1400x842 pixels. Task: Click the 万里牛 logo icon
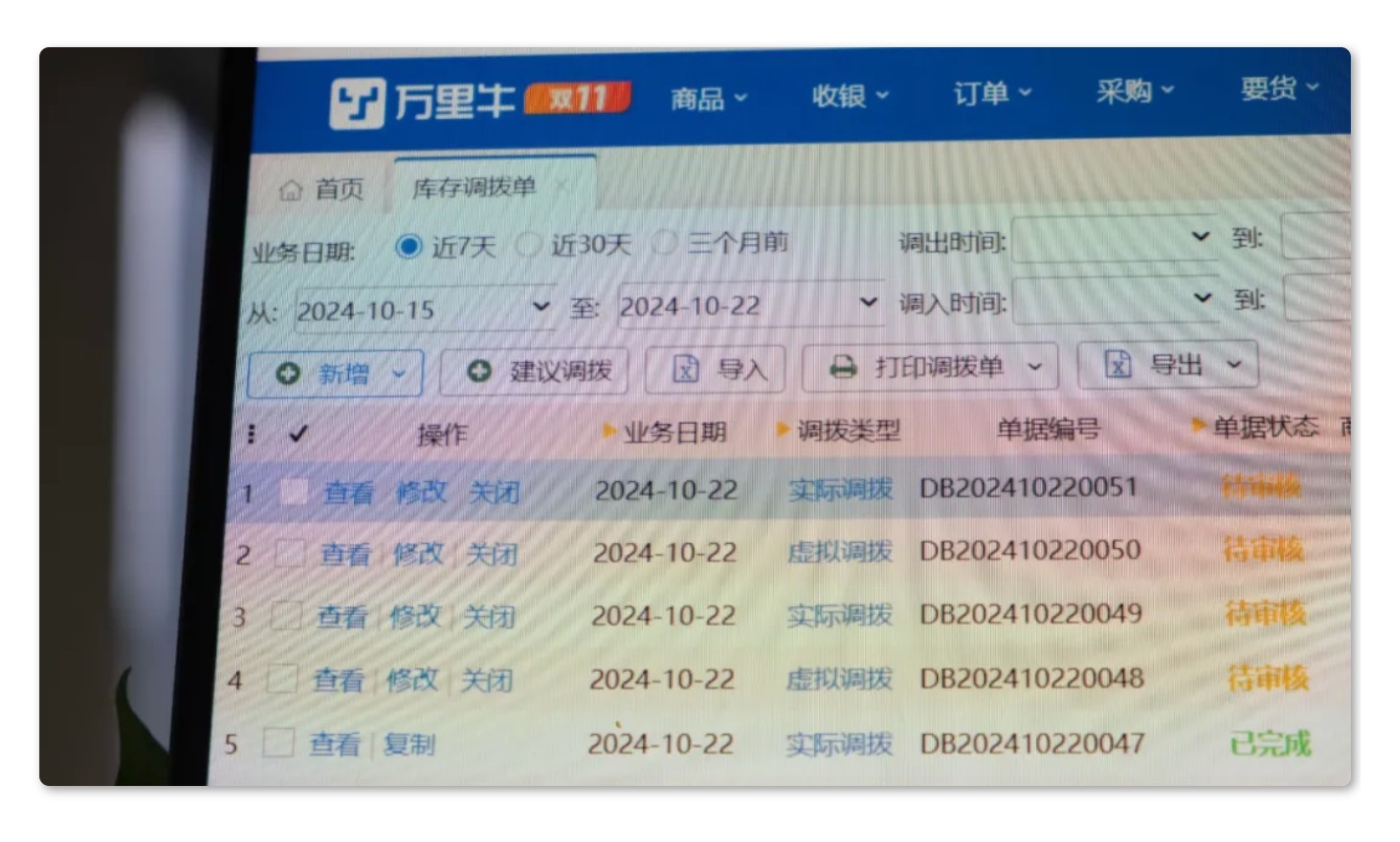tap(356, 103)
